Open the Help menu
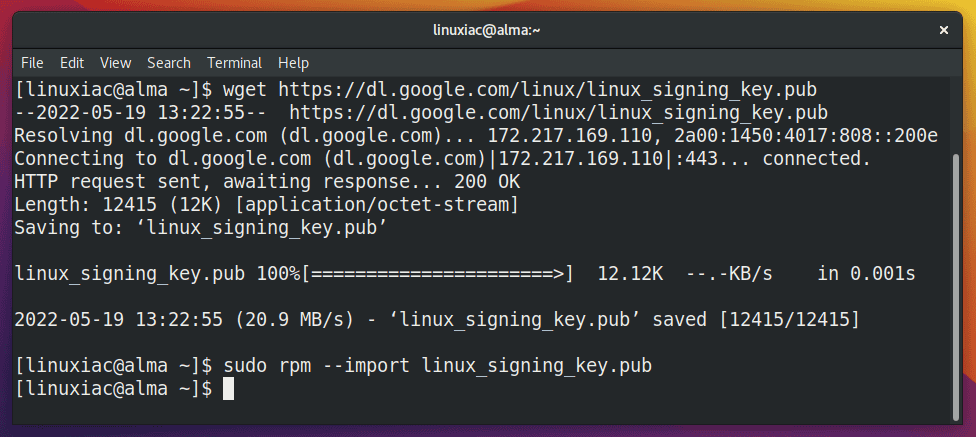The width and height of the screenshot is (976, 437). click(293, 63)
